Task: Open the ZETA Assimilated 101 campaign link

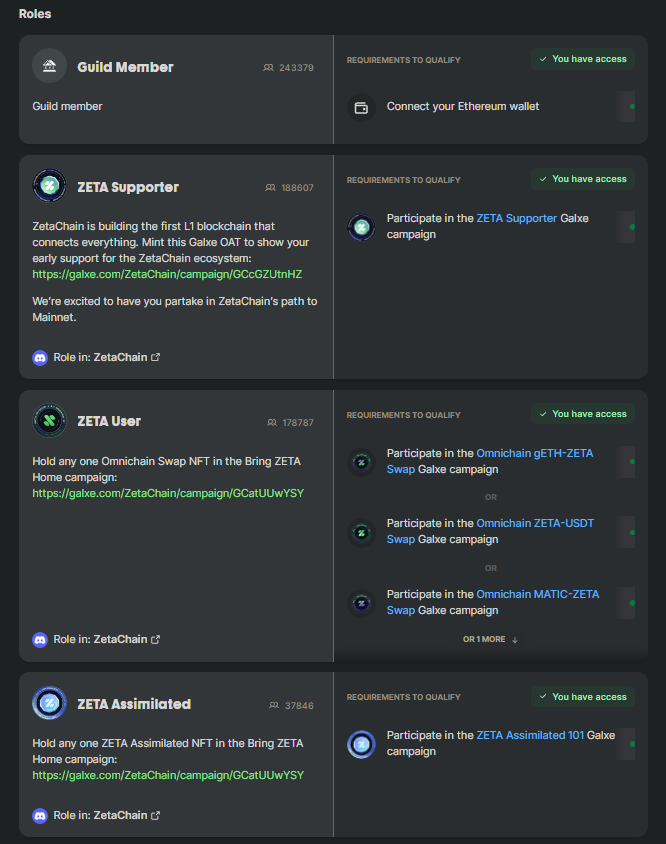Action: tap(530, 735)
